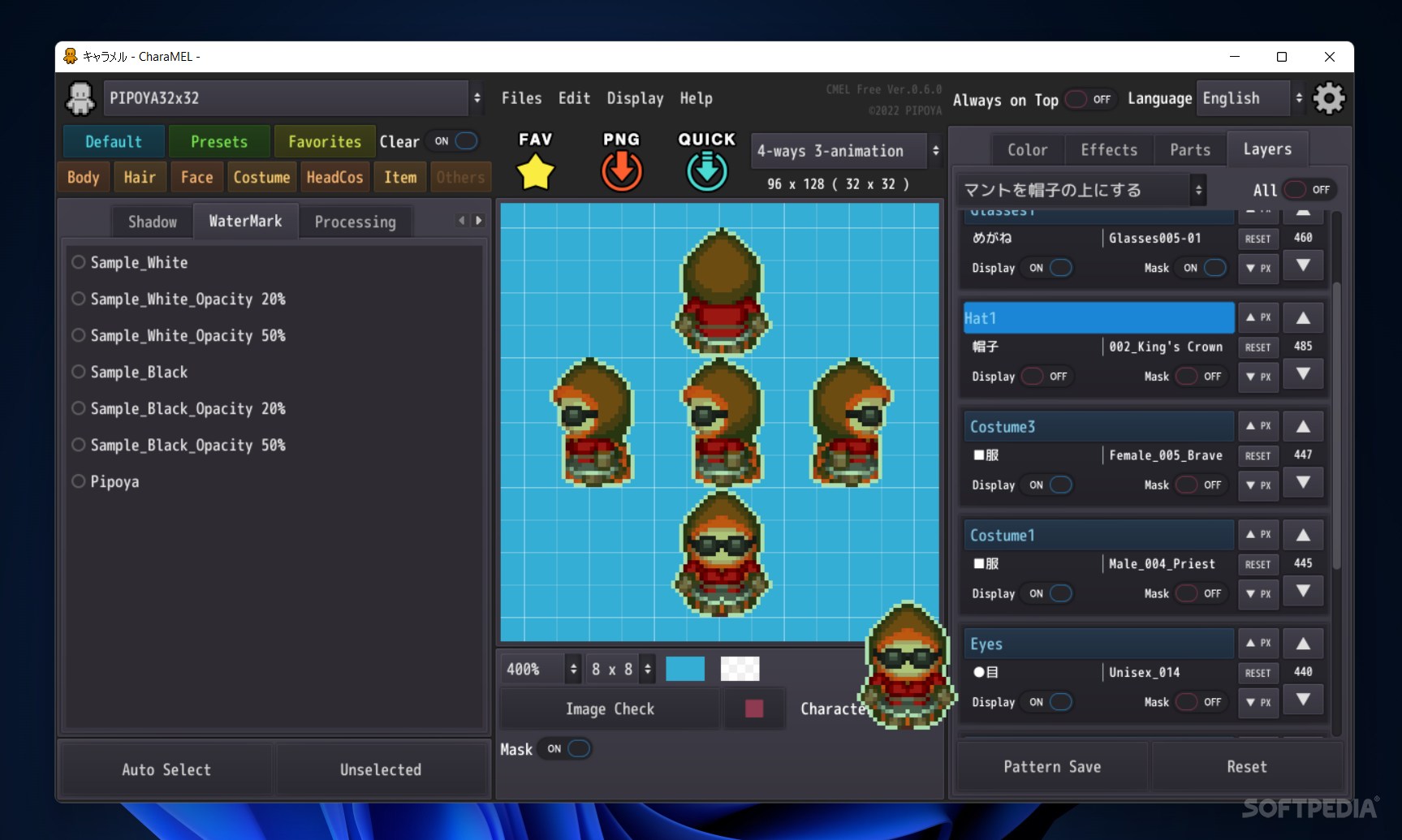Toggle the bottom Mask ON switch

(567, 749)
